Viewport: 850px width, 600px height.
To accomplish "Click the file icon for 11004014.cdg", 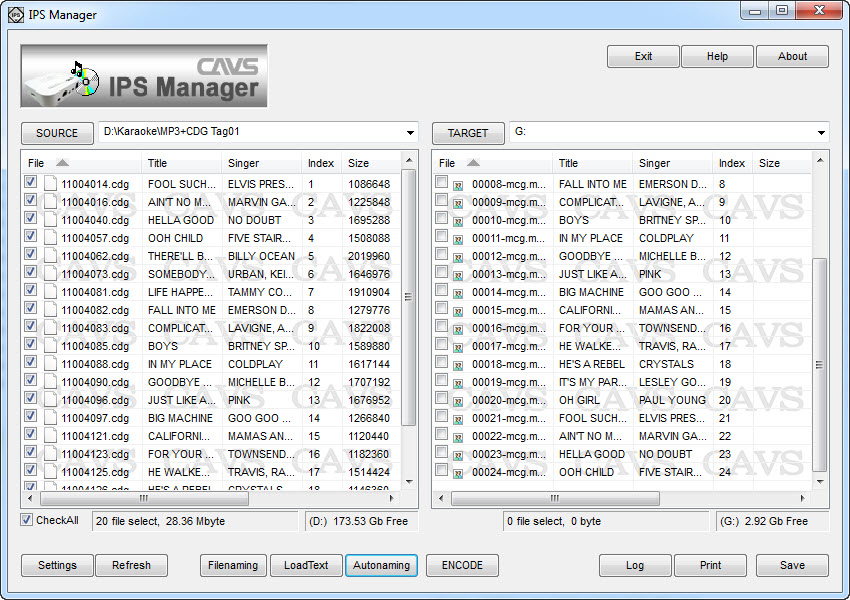I will [x=50, y=184].
